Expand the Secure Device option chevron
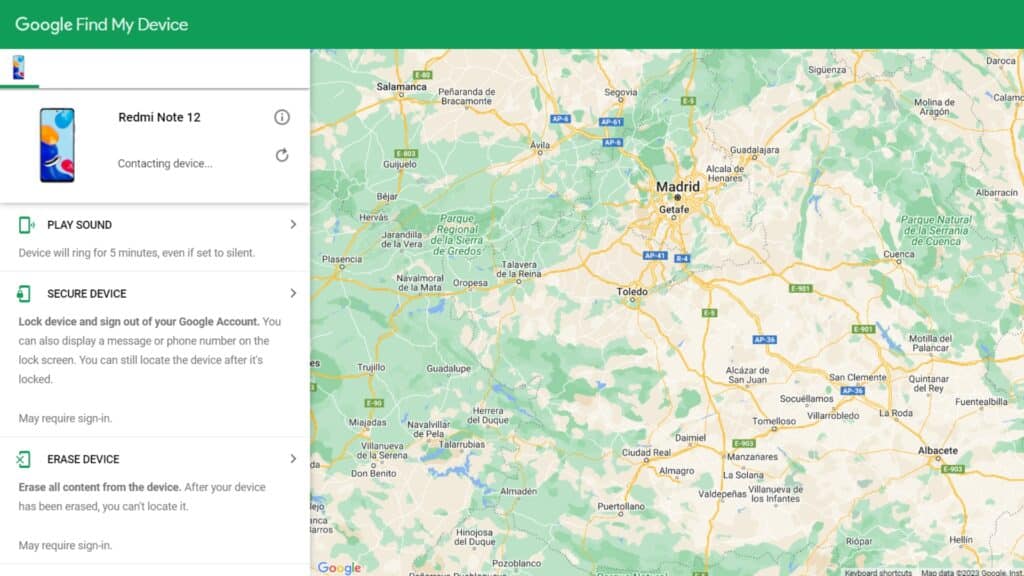This screenshot has height=576, width=1024. (x=293, y=293)
